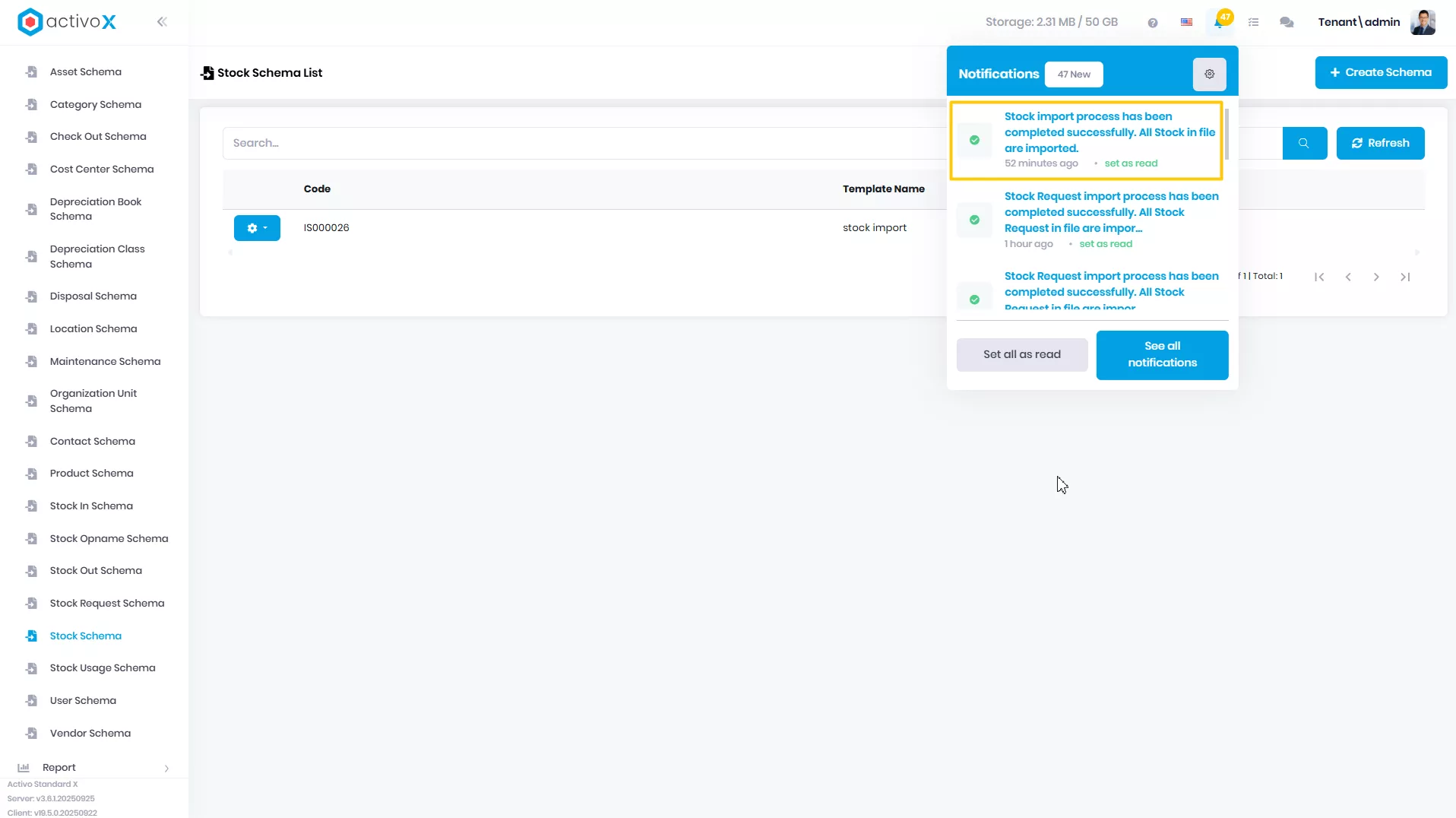Click the Stock Schema List page icon

(x=207, y=73)
